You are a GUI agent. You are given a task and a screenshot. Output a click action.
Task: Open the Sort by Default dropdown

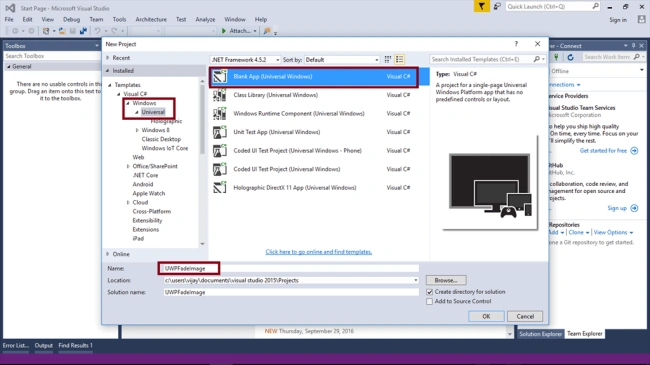(x=342, y=60)
